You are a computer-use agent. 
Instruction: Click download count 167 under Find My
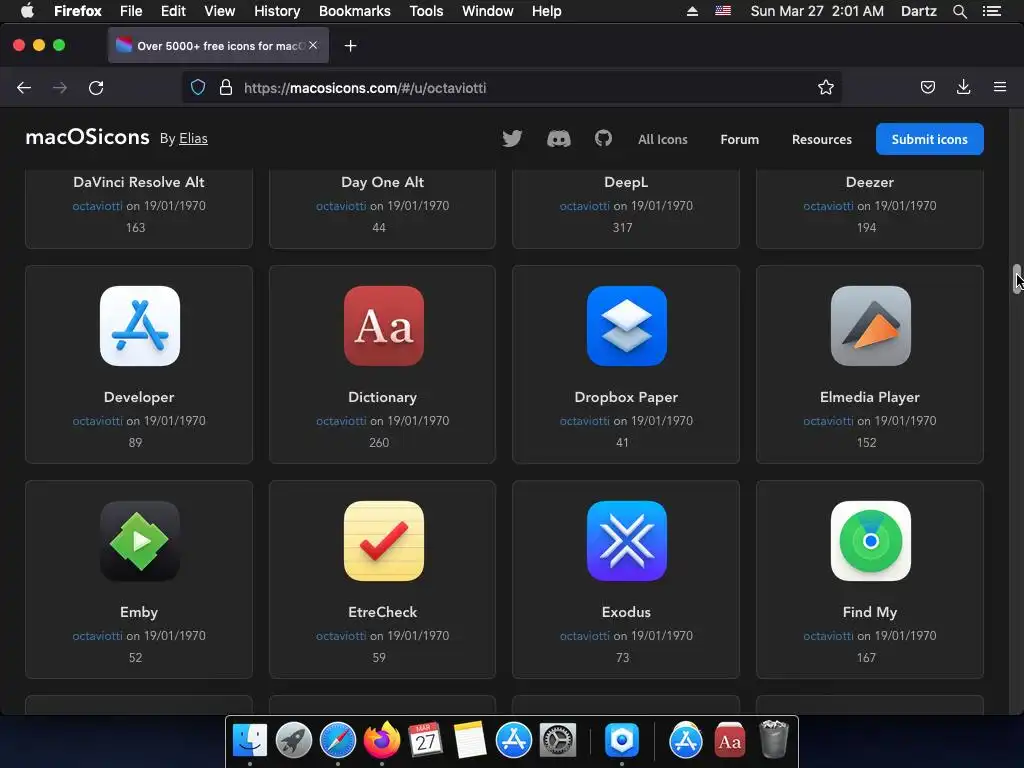pos(866,657)
